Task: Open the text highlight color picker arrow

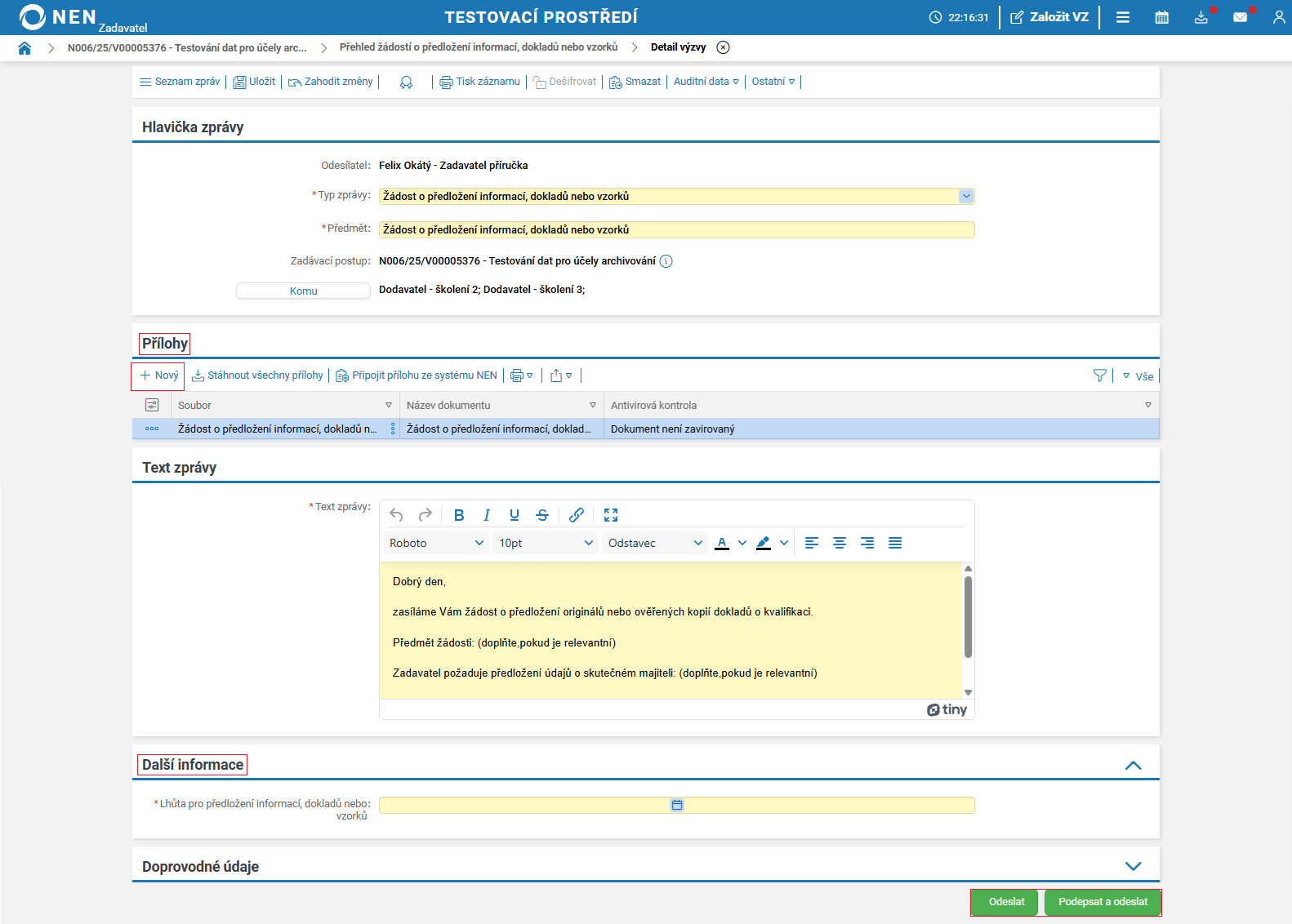Action: pos(784,544)
